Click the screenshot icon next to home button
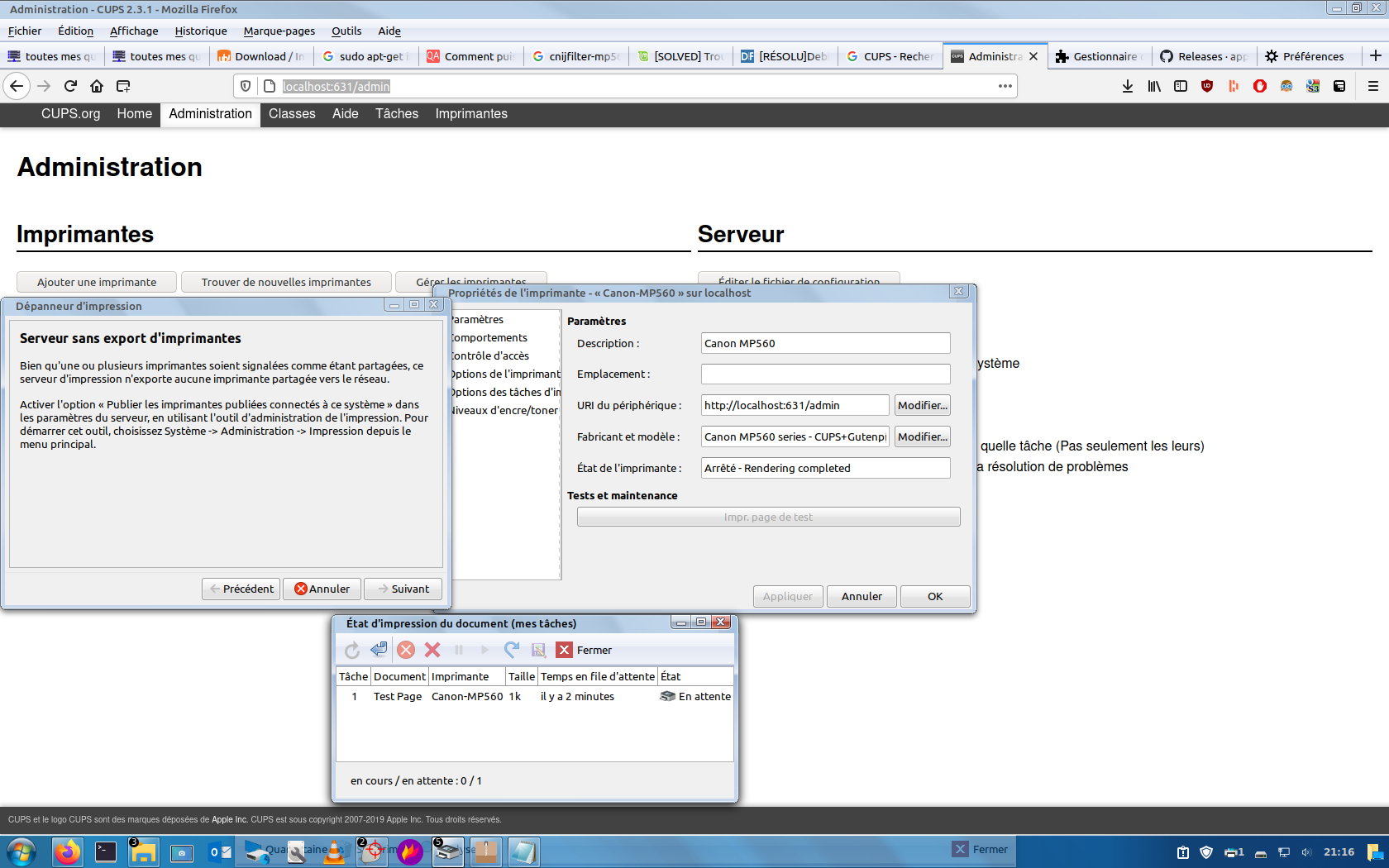The image size is (1389, 868). (x=123, y=86)
